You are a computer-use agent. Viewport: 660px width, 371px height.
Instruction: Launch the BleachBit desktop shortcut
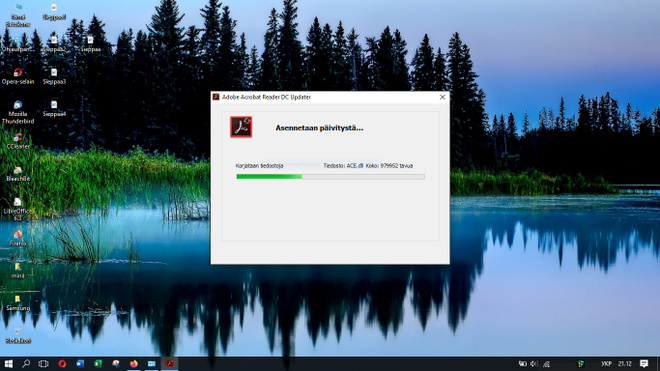[18, 173]
